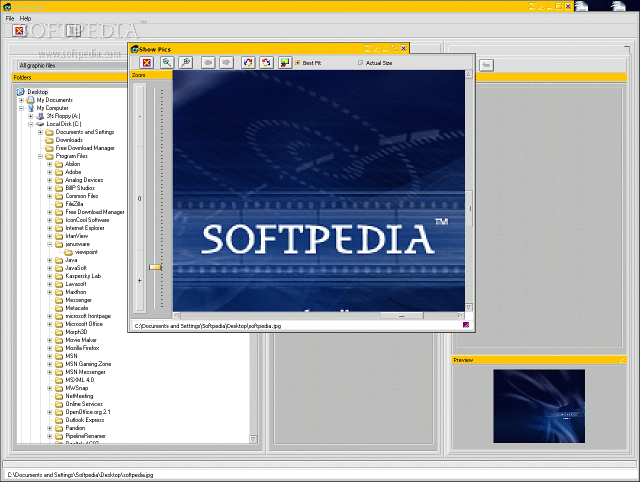Click the image horizontal scrollbar left arrow
Image resolution: width=640 pixels, height=482 pixels.
177,315
